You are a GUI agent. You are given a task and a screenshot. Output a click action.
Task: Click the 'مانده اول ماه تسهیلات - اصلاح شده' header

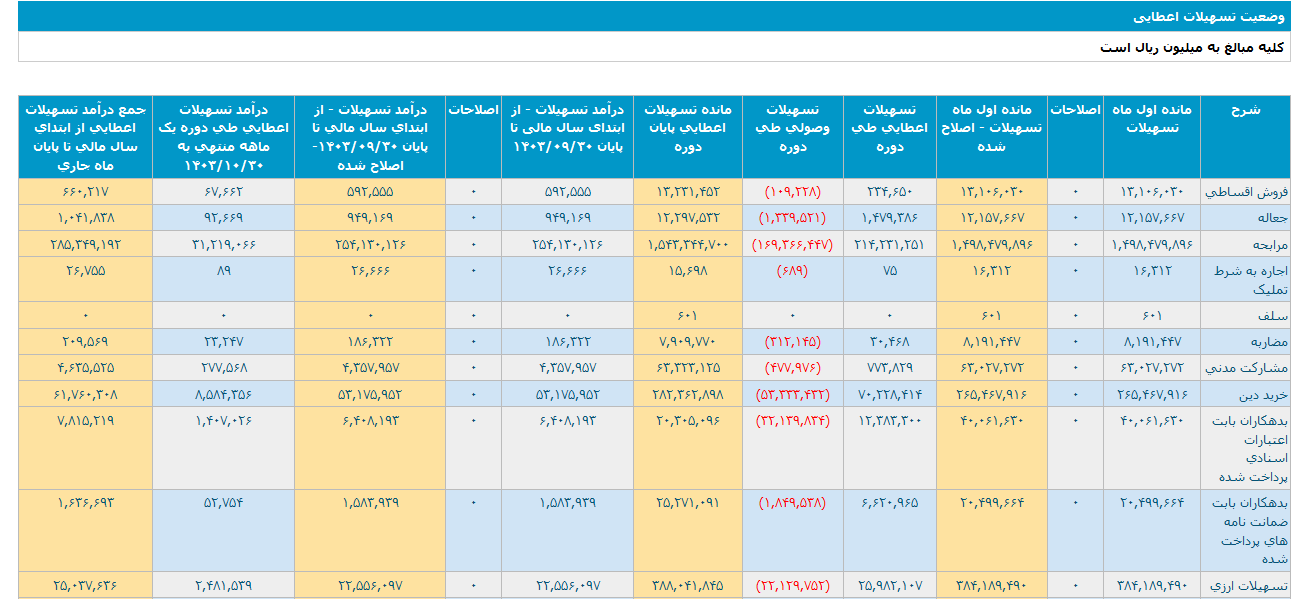(991, 128)
